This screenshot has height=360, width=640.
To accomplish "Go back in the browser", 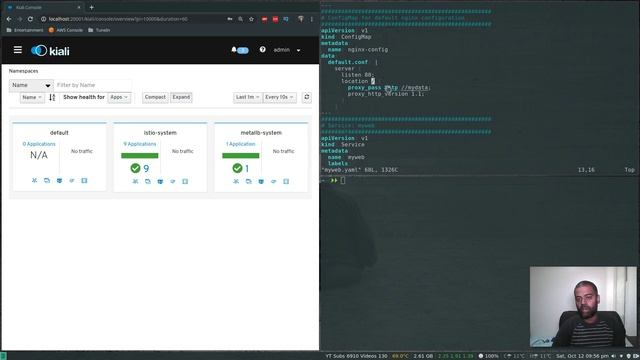I will coord(9,19).
